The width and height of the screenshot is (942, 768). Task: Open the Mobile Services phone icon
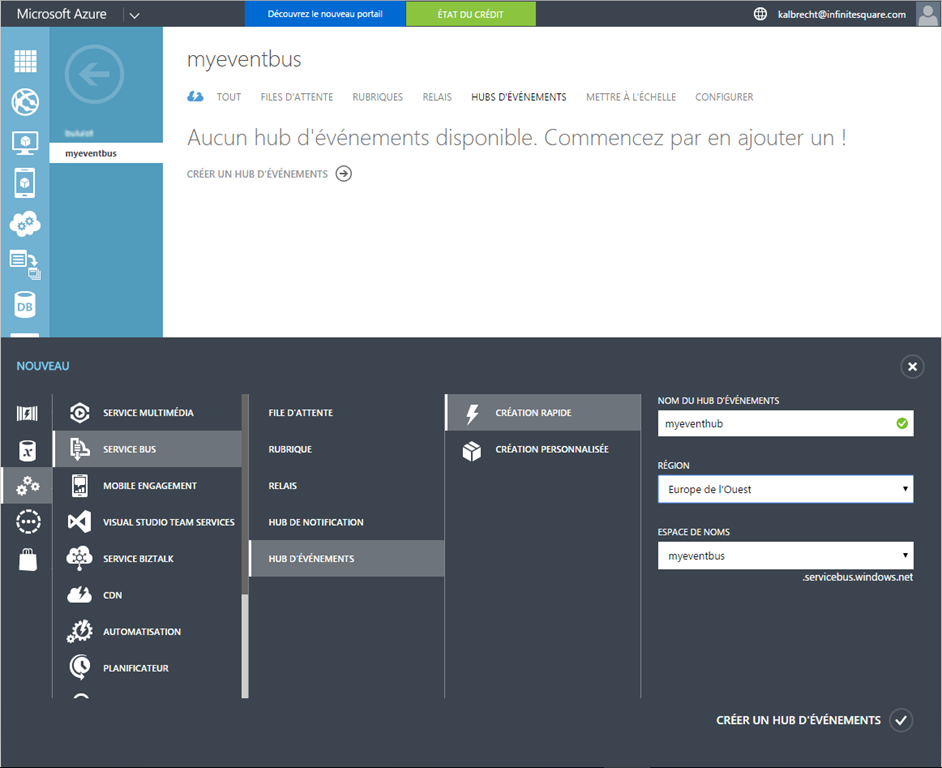(x=25, y=183)
